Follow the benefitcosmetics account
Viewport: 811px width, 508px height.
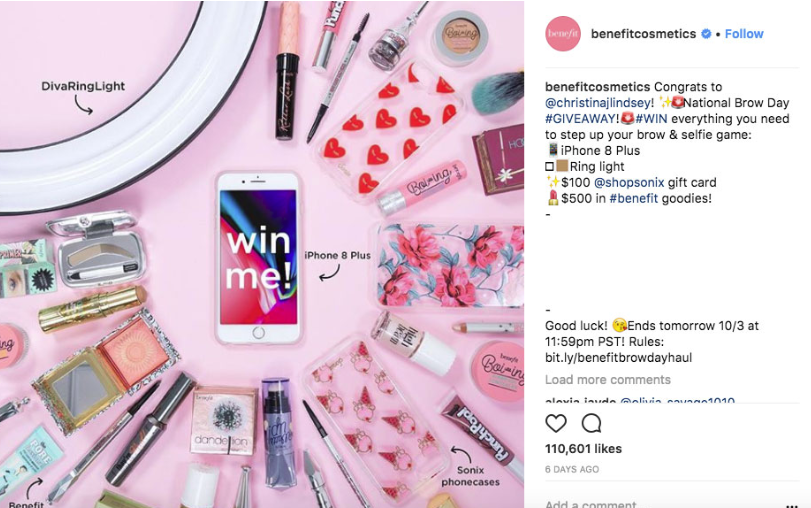744,34
